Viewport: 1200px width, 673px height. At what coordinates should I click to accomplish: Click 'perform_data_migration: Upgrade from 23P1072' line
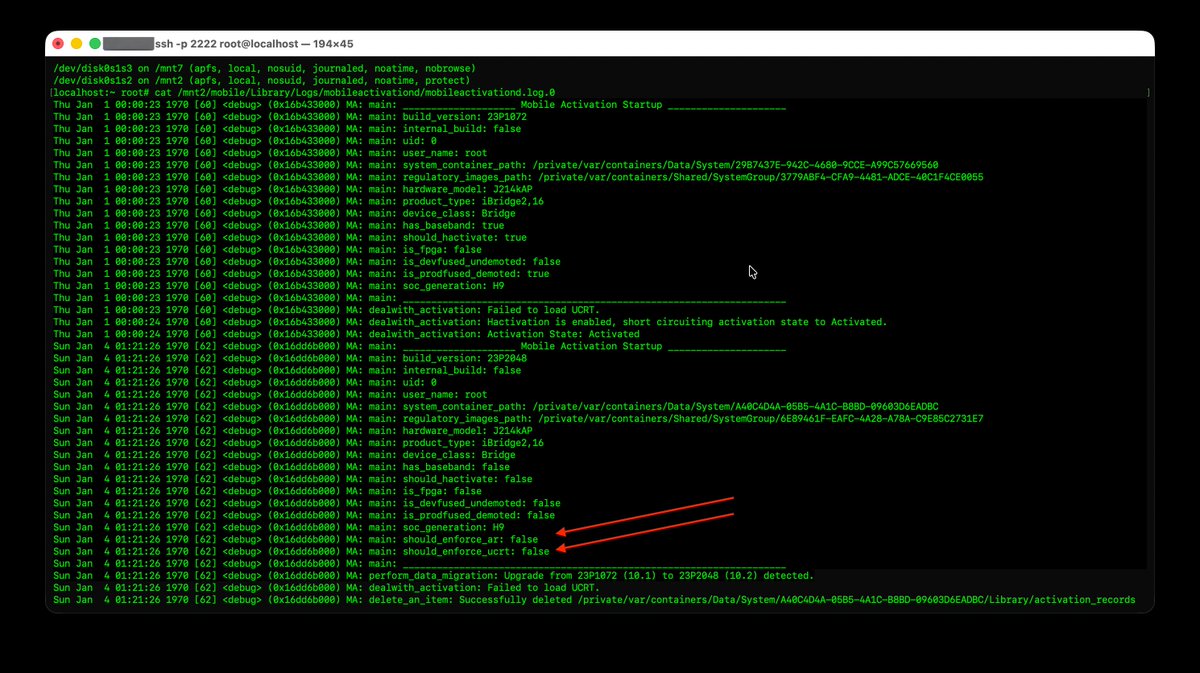click(x=592, y=576)
